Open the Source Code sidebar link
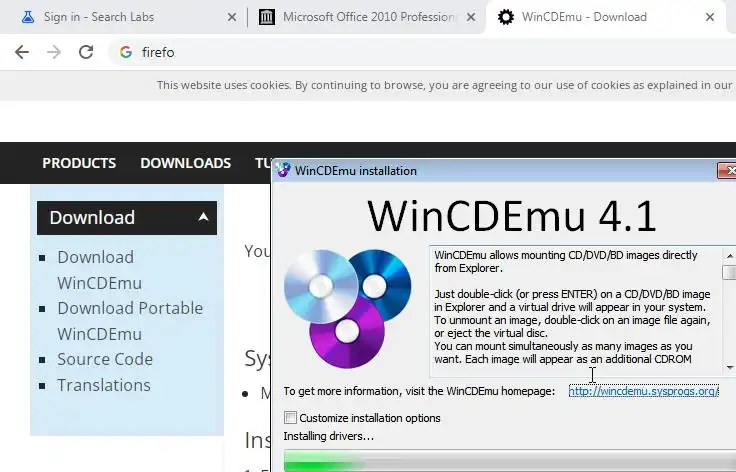Image resolution: width=736 pixels, height=472 pixels. coord(105,359)
